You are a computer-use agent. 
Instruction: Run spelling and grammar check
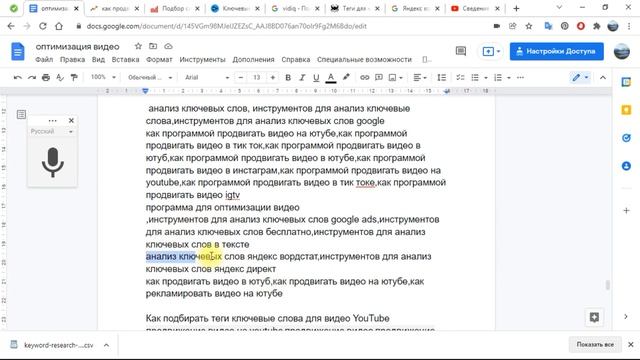point(60,78)
